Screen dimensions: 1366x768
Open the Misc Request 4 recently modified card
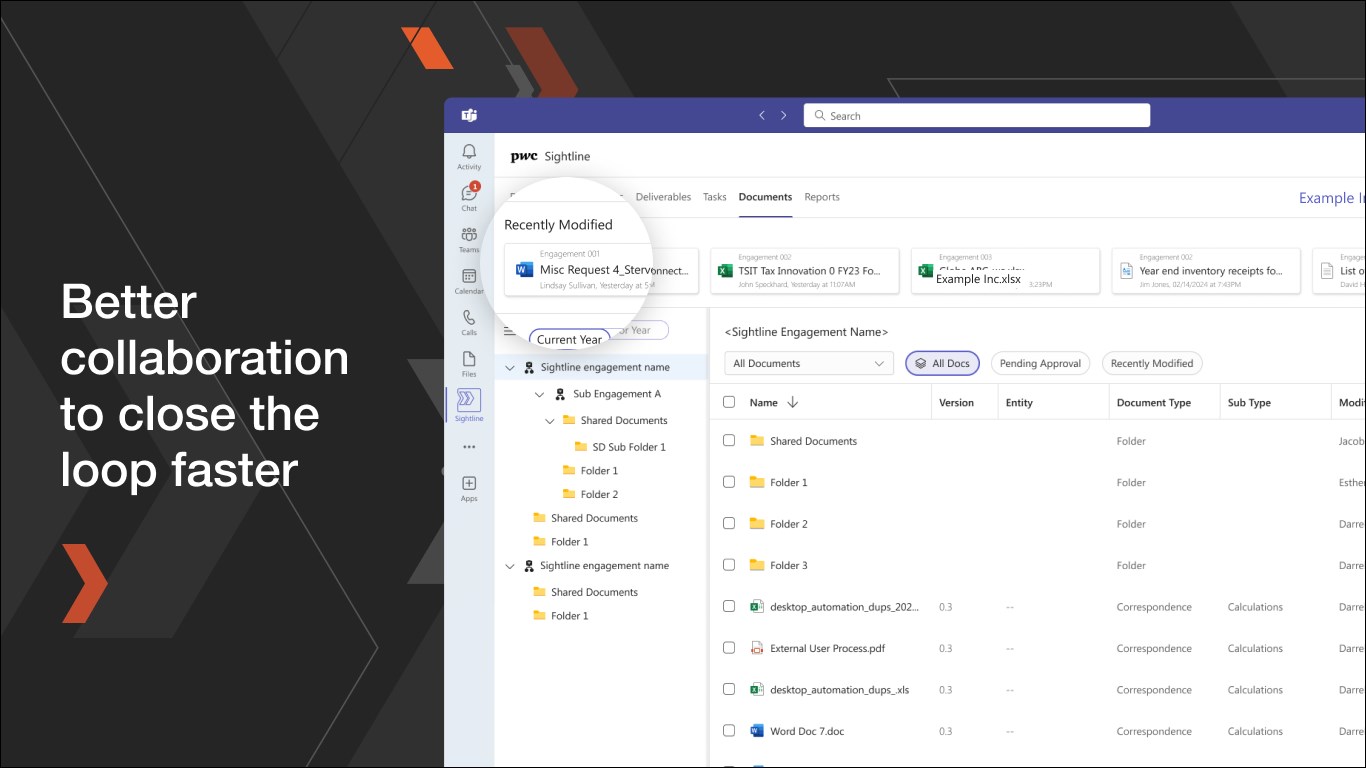pos(601,271)
